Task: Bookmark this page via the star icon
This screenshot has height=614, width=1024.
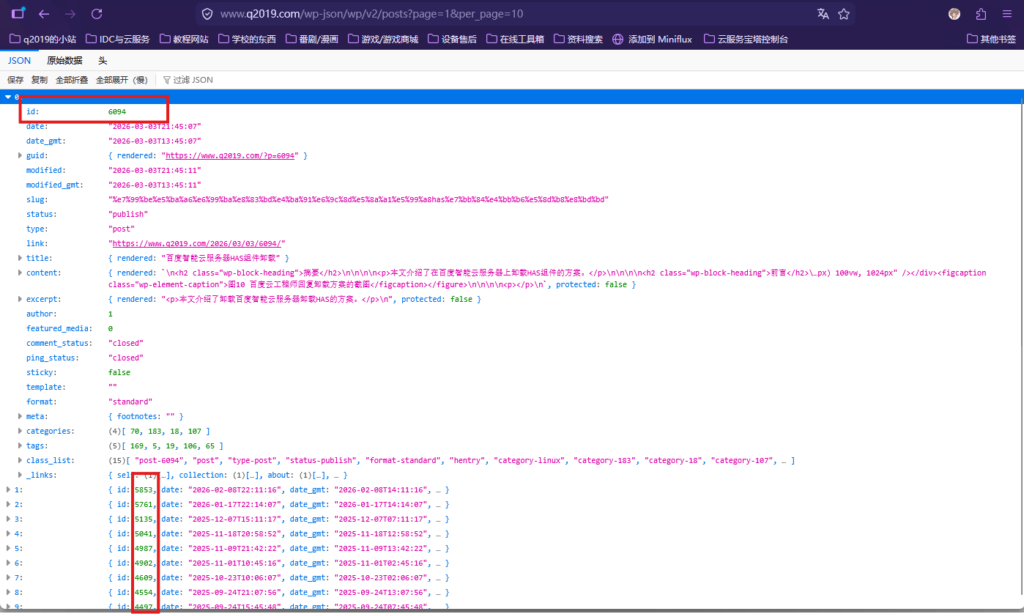Action: (x=843, y=14)
